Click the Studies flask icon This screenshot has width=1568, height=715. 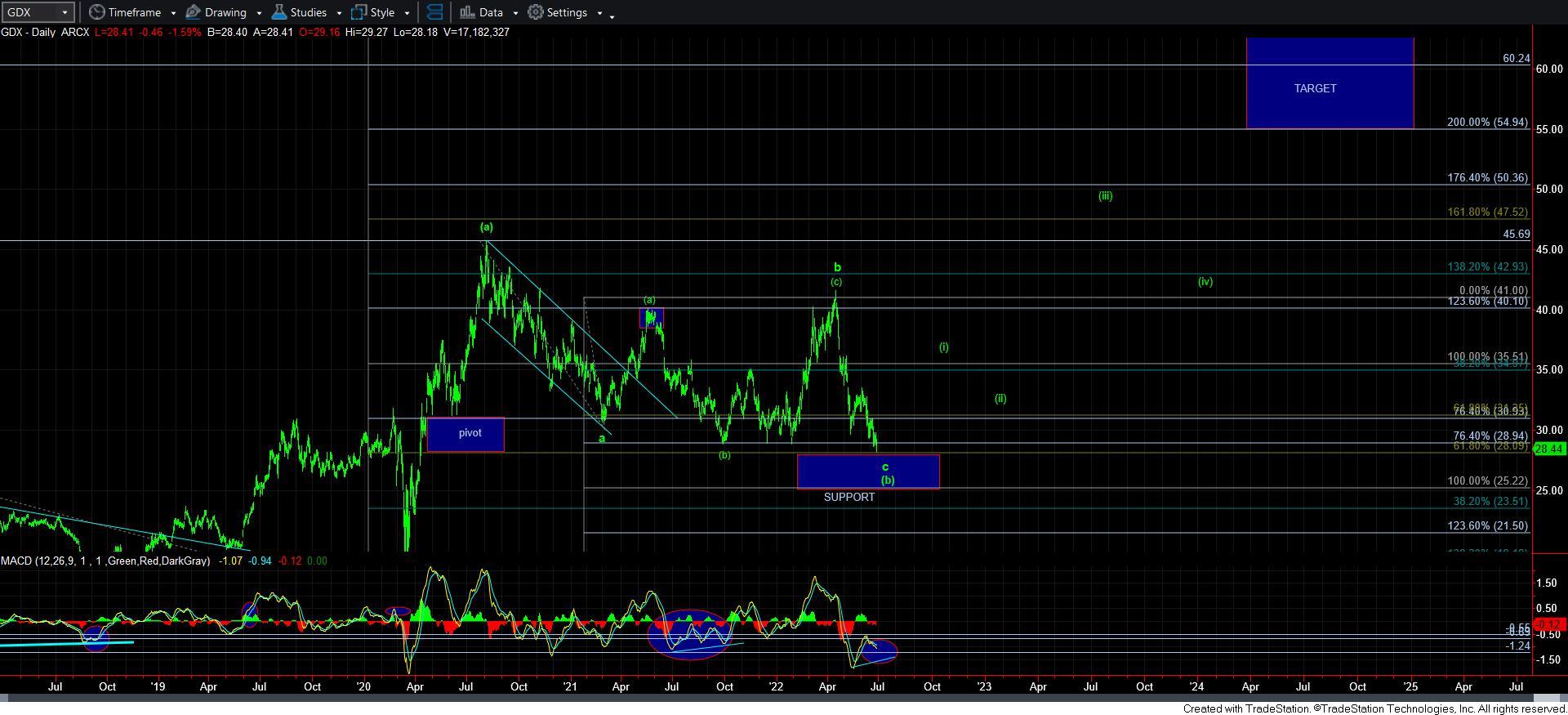[x=279, y=12]
